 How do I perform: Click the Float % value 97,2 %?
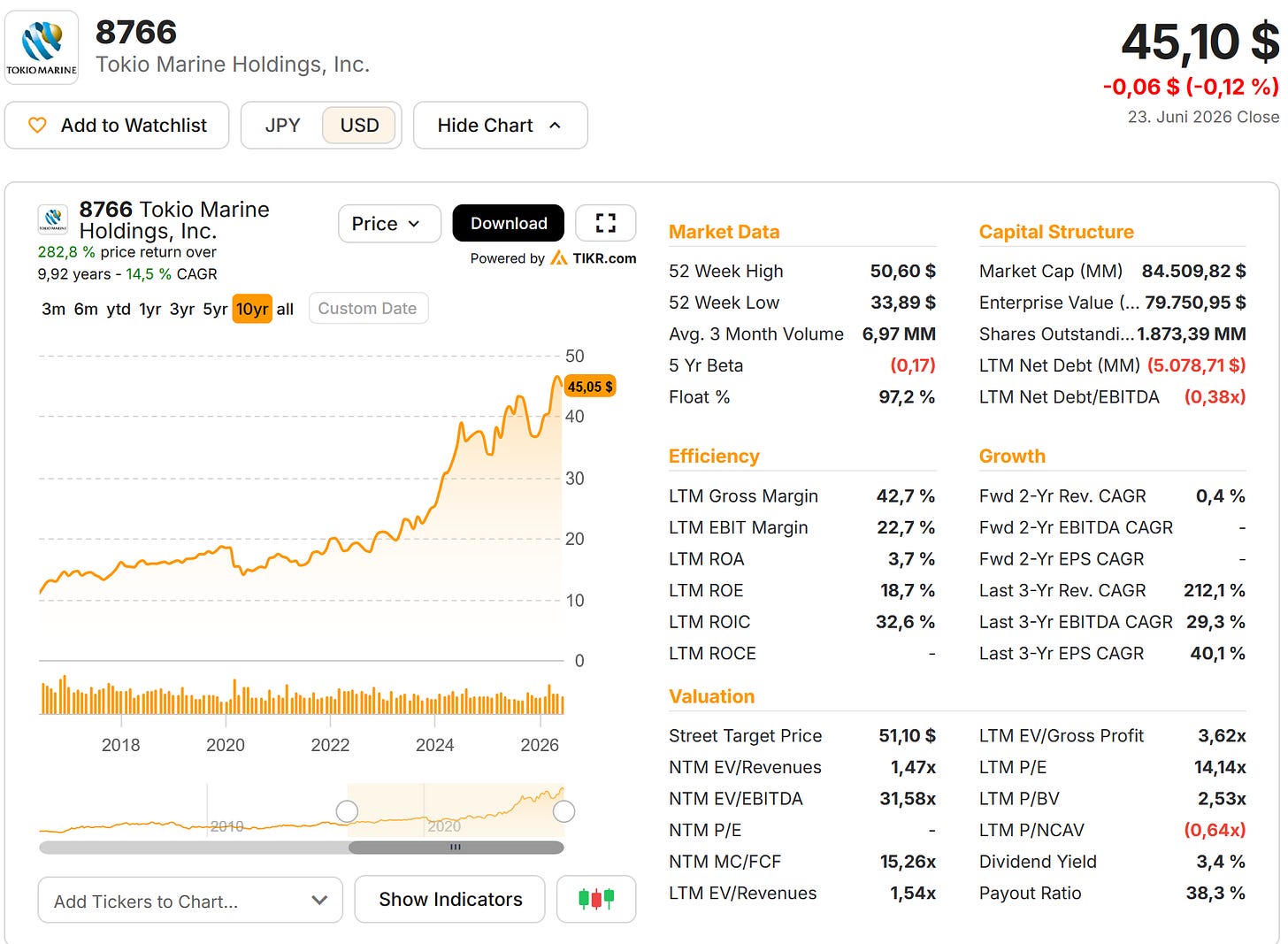[907, 397]
